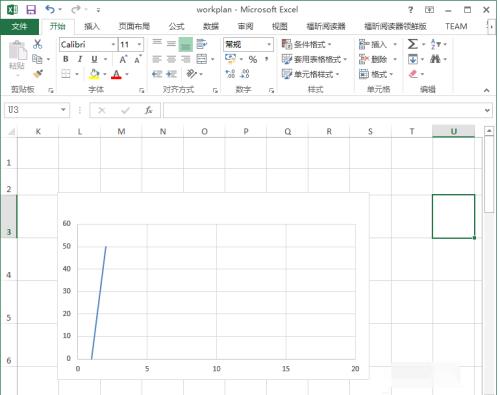The height and width of the screenshot is (395, 500).
Task: Apply percent style
Action: point(253,59)
